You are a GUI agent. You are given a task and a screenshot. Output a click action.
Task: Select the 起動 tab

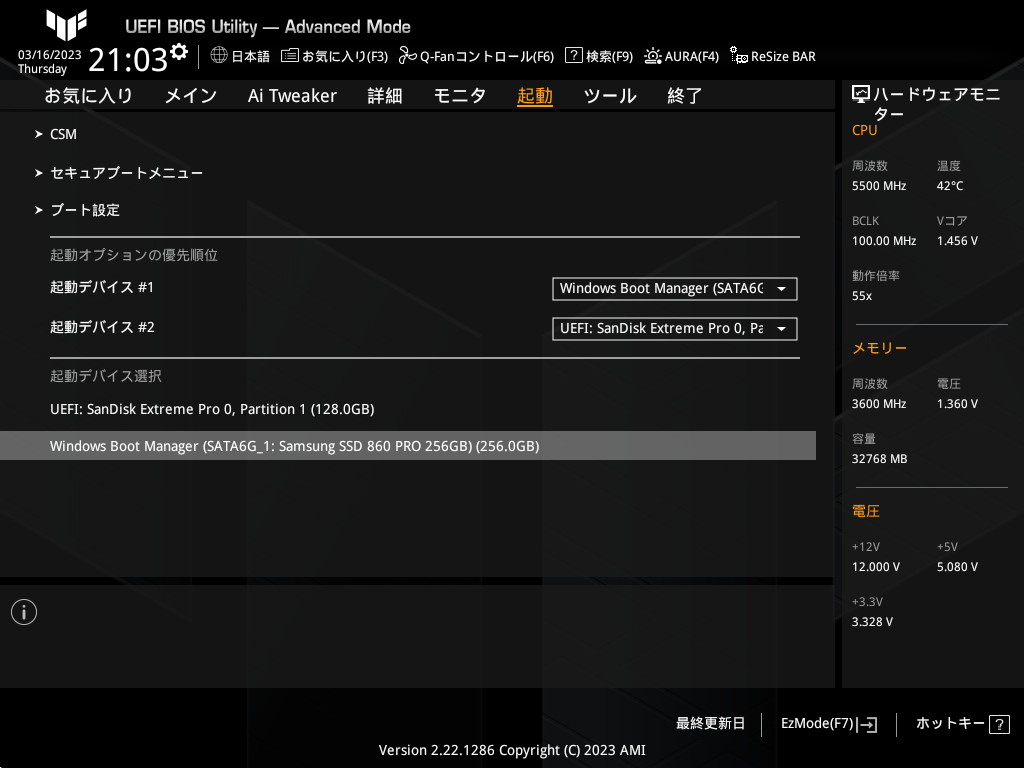click(x=535, y=96)
